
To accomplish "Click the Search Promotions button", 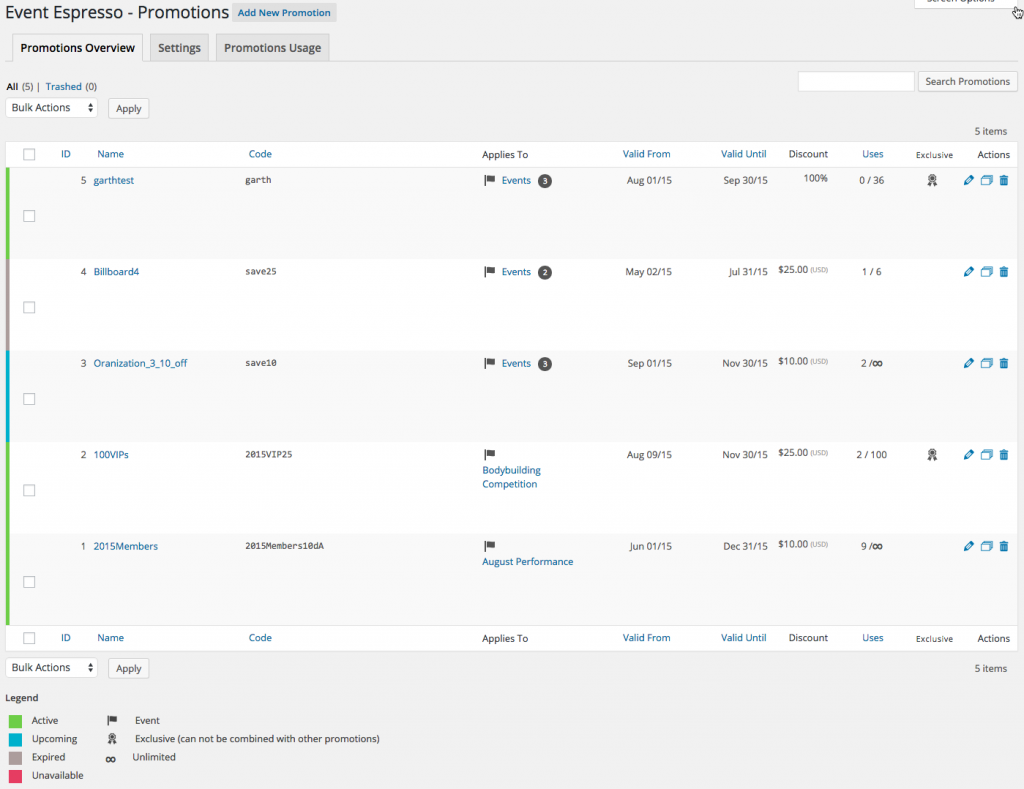I will 967,82.
